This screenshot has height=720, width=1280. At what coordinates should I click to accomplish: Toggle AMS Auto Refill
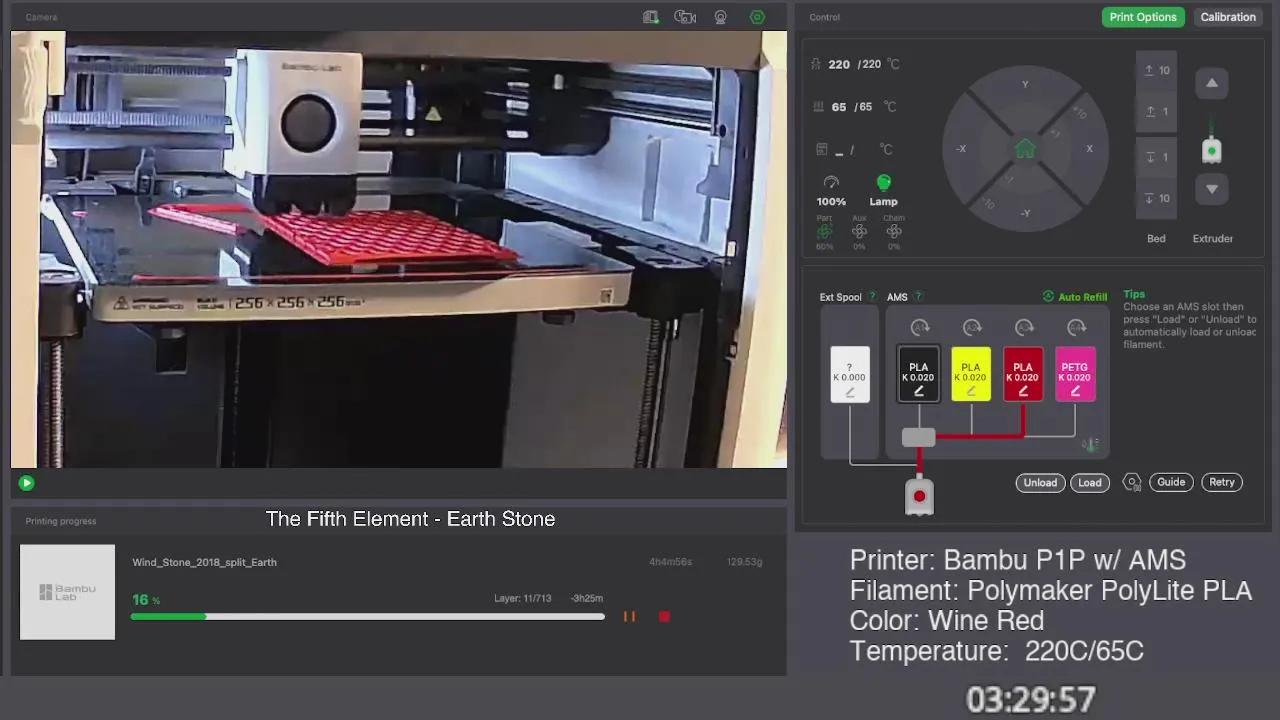pyautogui.click(x=1075, y=297)
